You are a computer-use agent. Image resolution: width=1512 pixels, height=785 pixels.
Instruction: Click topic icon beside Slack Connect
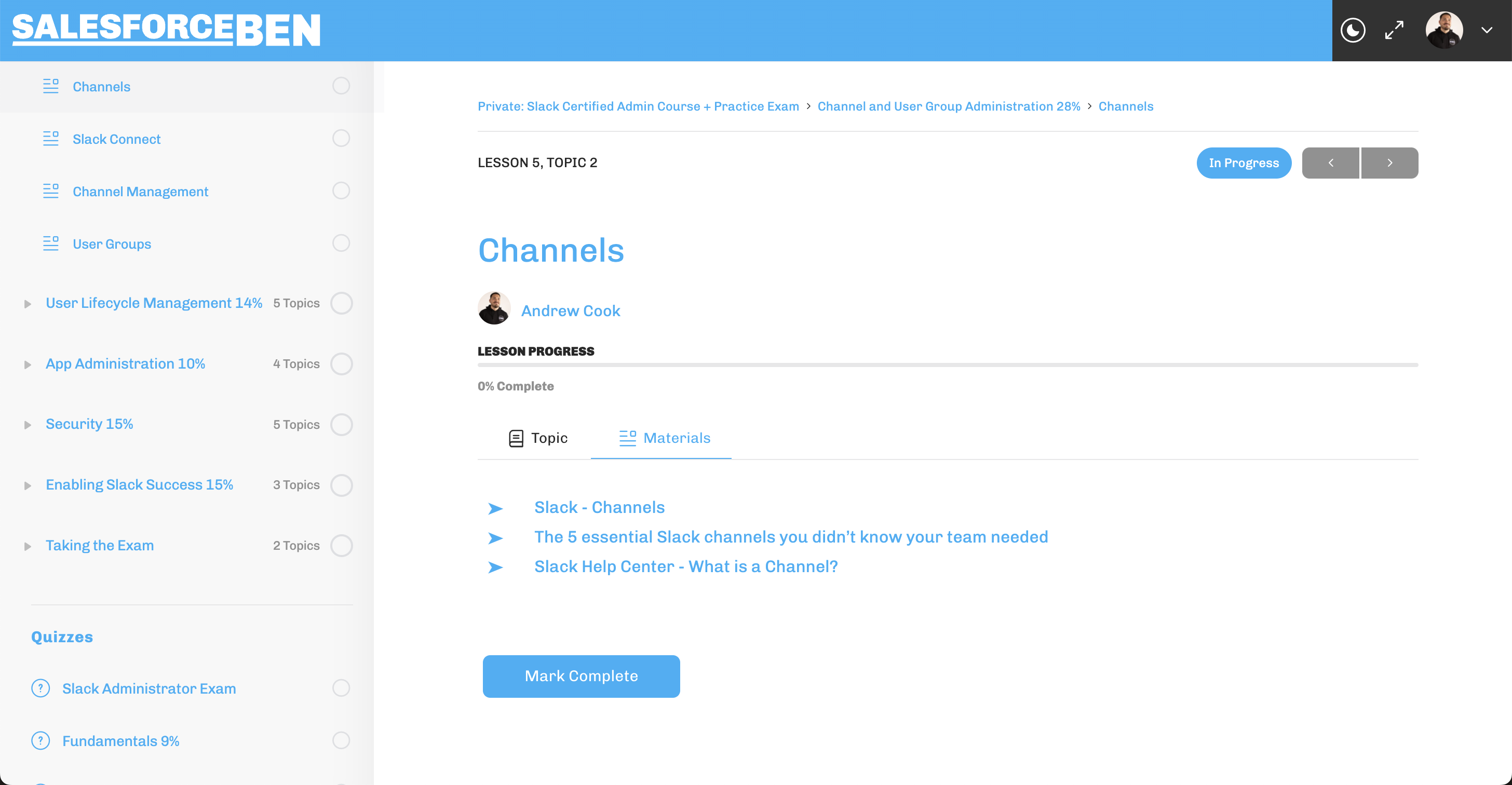point(51,139)
